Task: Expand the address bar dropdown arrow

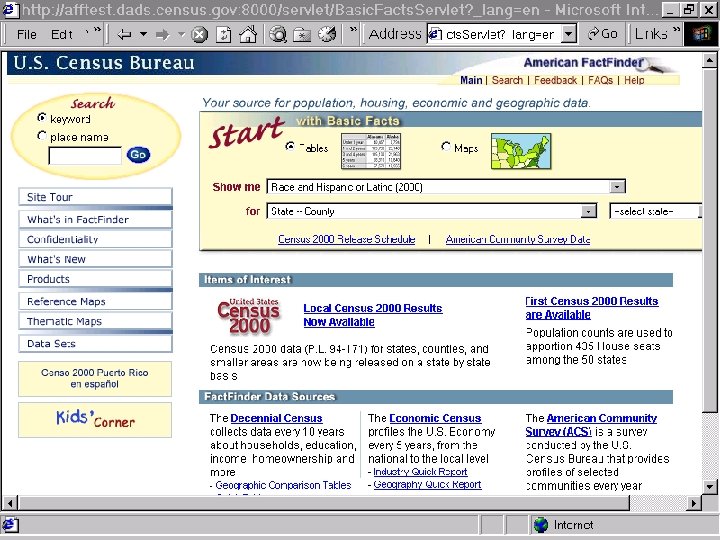Action: [568, 34]
